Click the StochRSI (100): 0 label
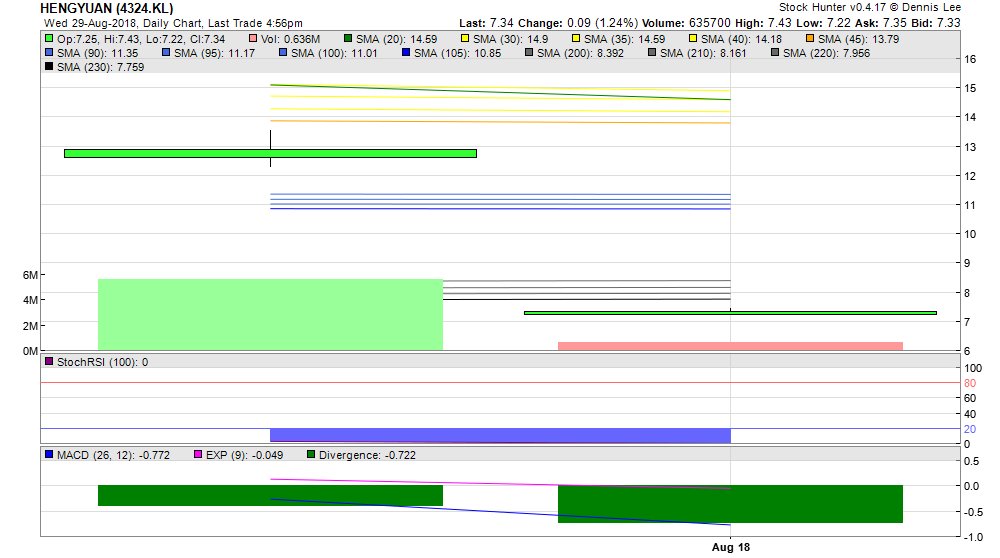 tap(103, 362)
